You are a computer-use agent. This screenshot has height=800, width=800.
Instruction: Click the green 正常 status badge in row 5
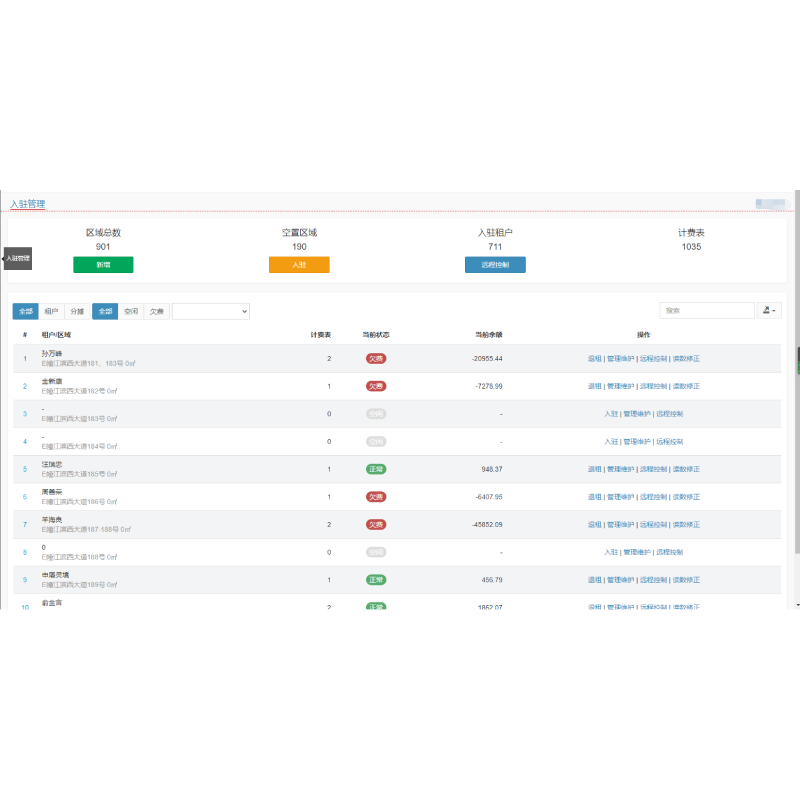point(376,469)
